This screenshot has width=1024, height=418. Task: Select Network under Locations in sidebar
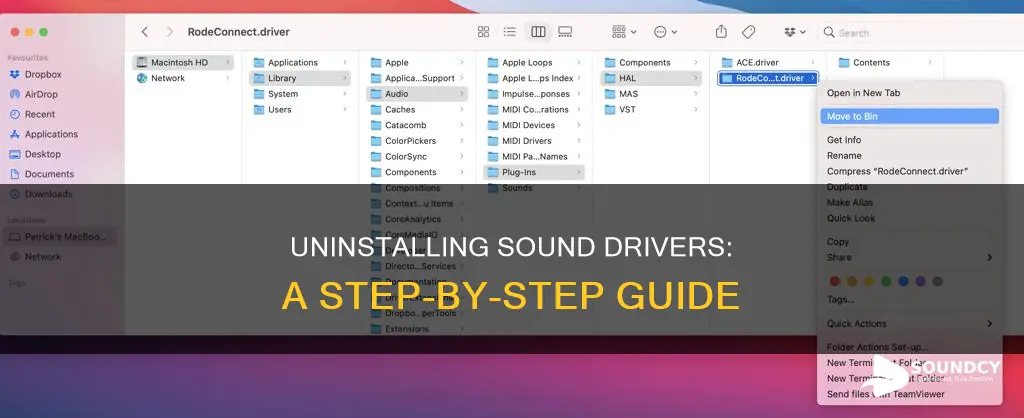(42, 257)
